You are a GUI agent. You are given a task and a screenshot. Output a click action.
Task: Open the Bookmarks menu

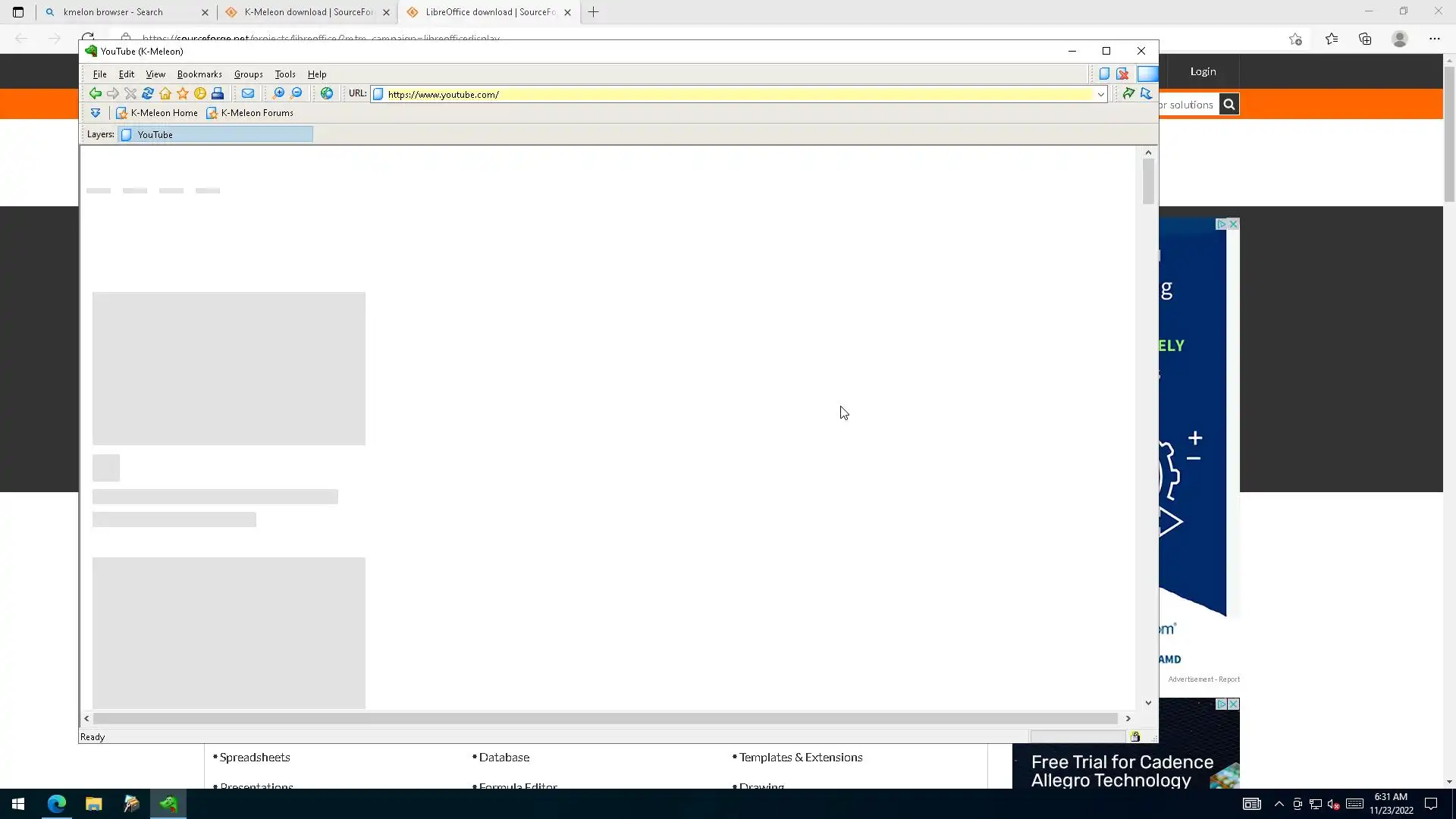coord(199,74)
